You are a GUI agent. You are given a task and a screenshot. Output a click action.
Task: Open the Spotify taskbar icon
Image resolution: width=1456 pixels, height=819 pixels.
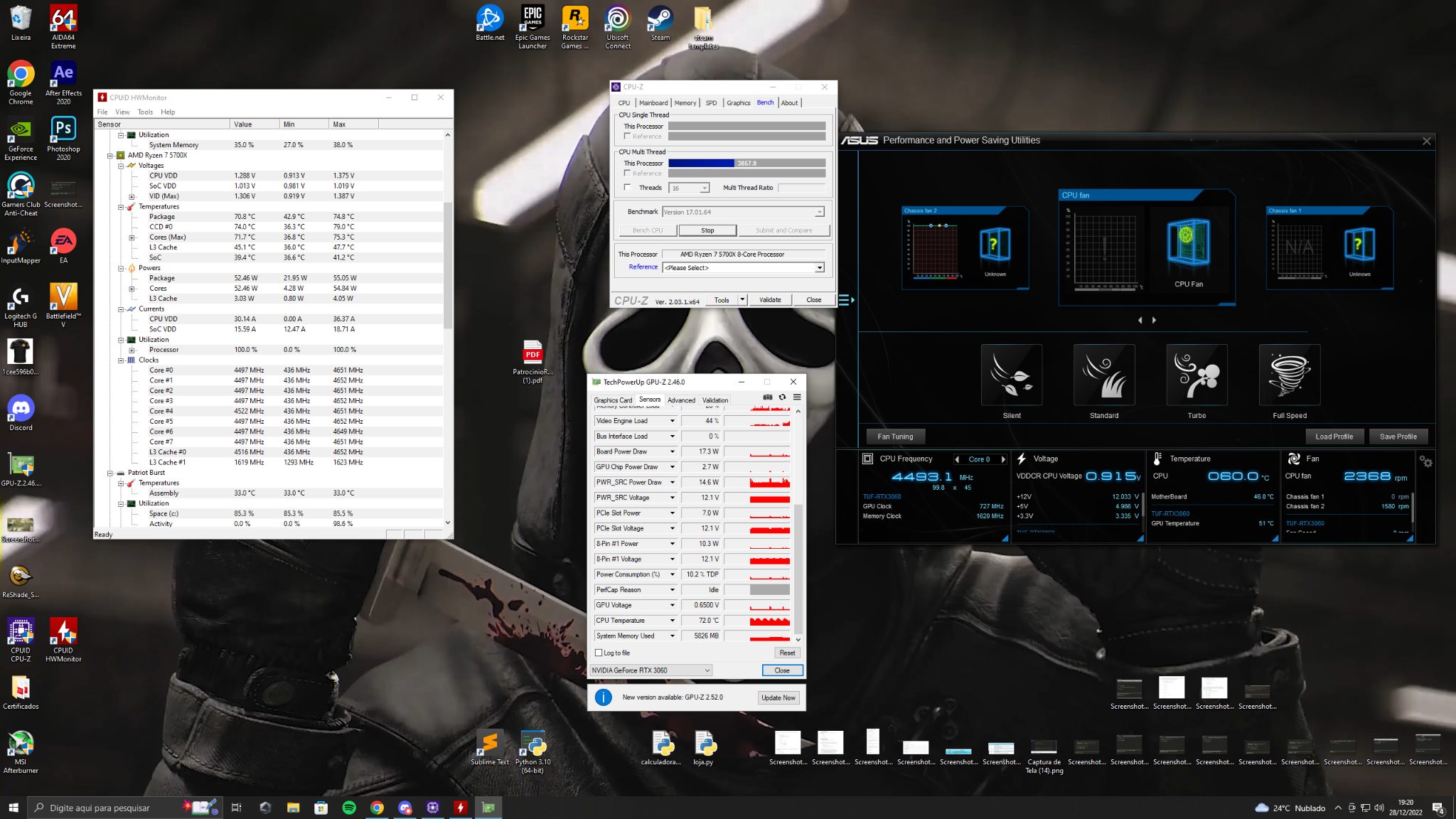[x=349, y=808]
